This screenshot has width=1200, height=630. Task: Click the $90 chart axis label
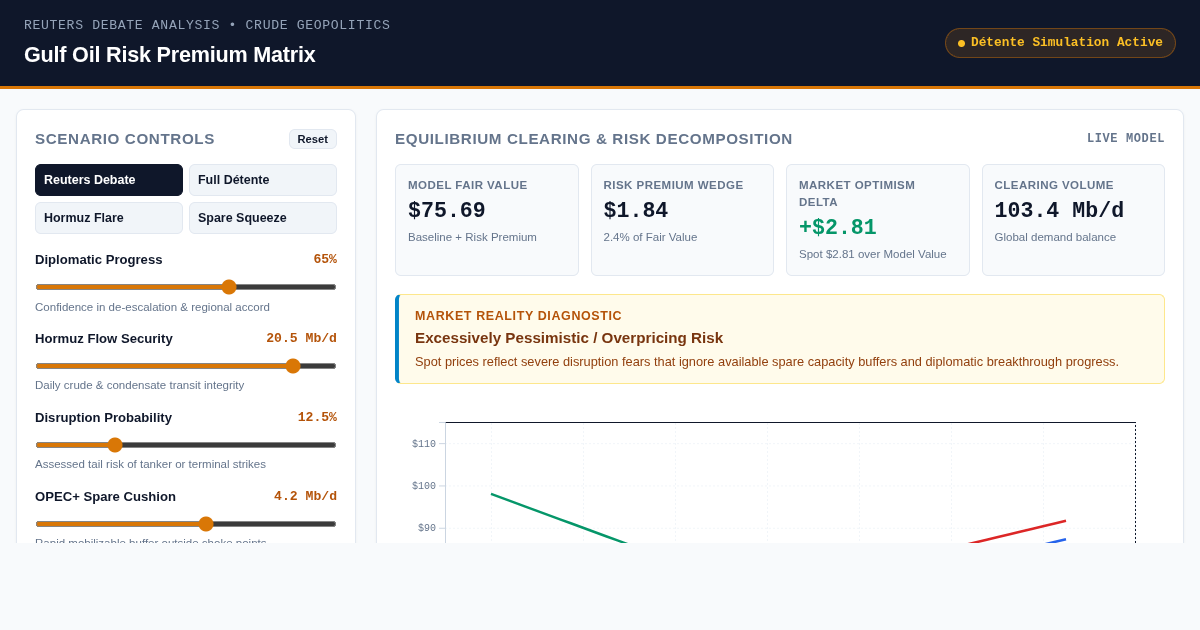pos(427,528)
